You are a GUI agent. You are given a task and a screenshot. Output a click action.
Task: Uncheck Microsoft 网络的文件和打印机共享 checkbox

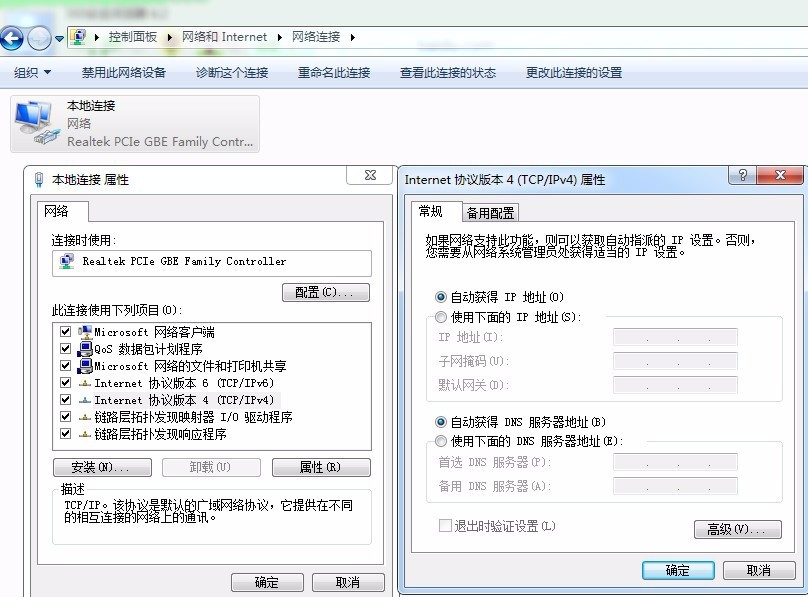pyautogui.click(x=65, y=366)
